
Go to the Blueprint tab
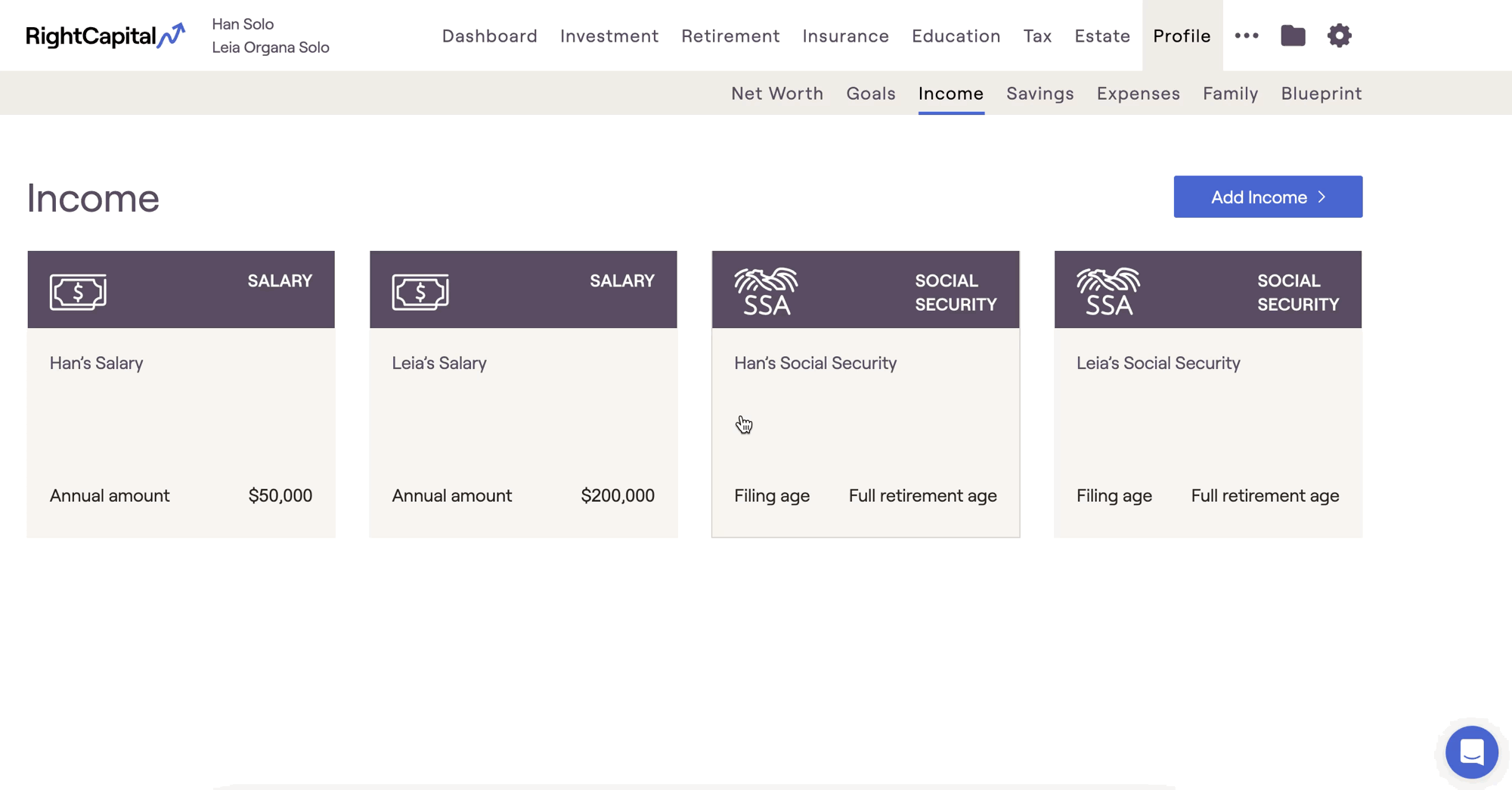click(x=1321, y=93)
